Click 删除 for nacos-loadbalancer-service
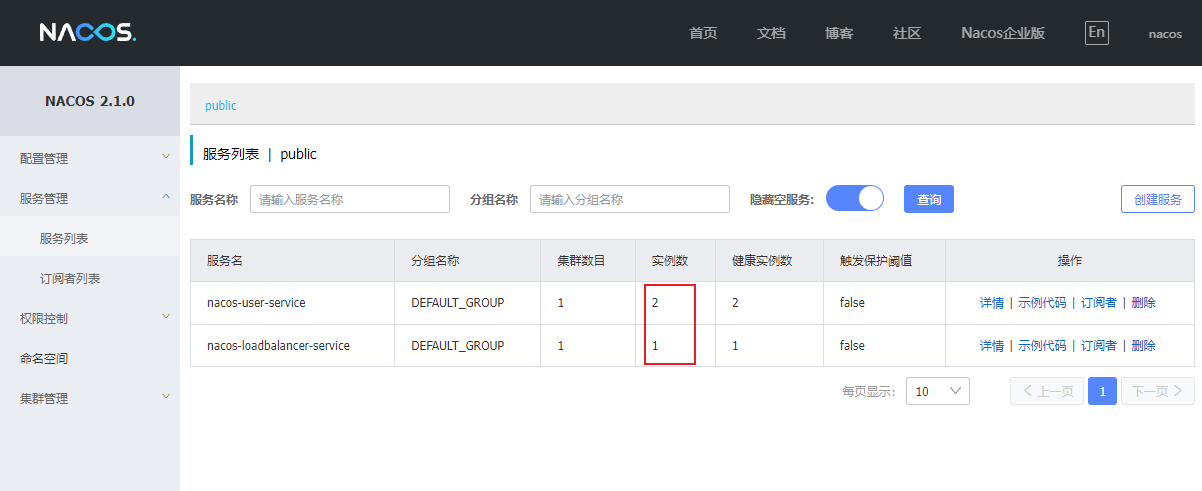 point(1143,346)
